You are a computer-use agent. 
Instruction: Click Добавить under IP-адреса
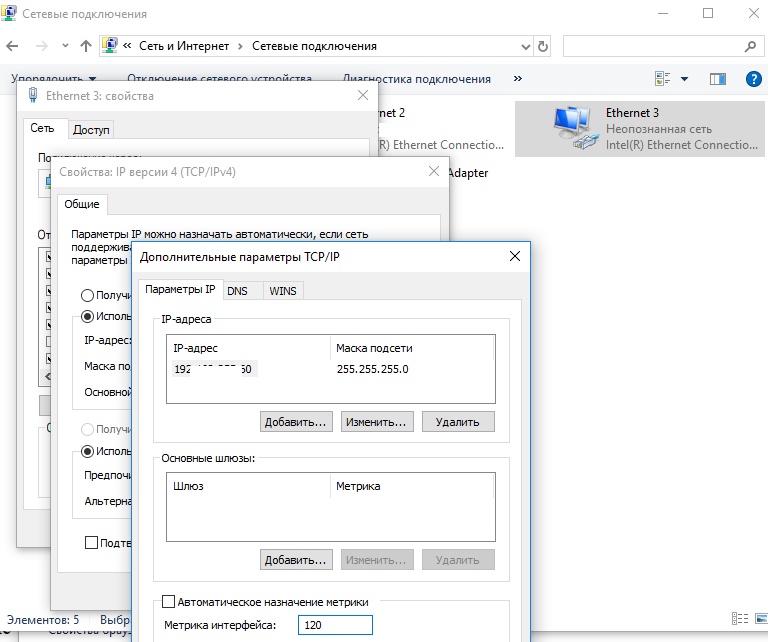296,422
